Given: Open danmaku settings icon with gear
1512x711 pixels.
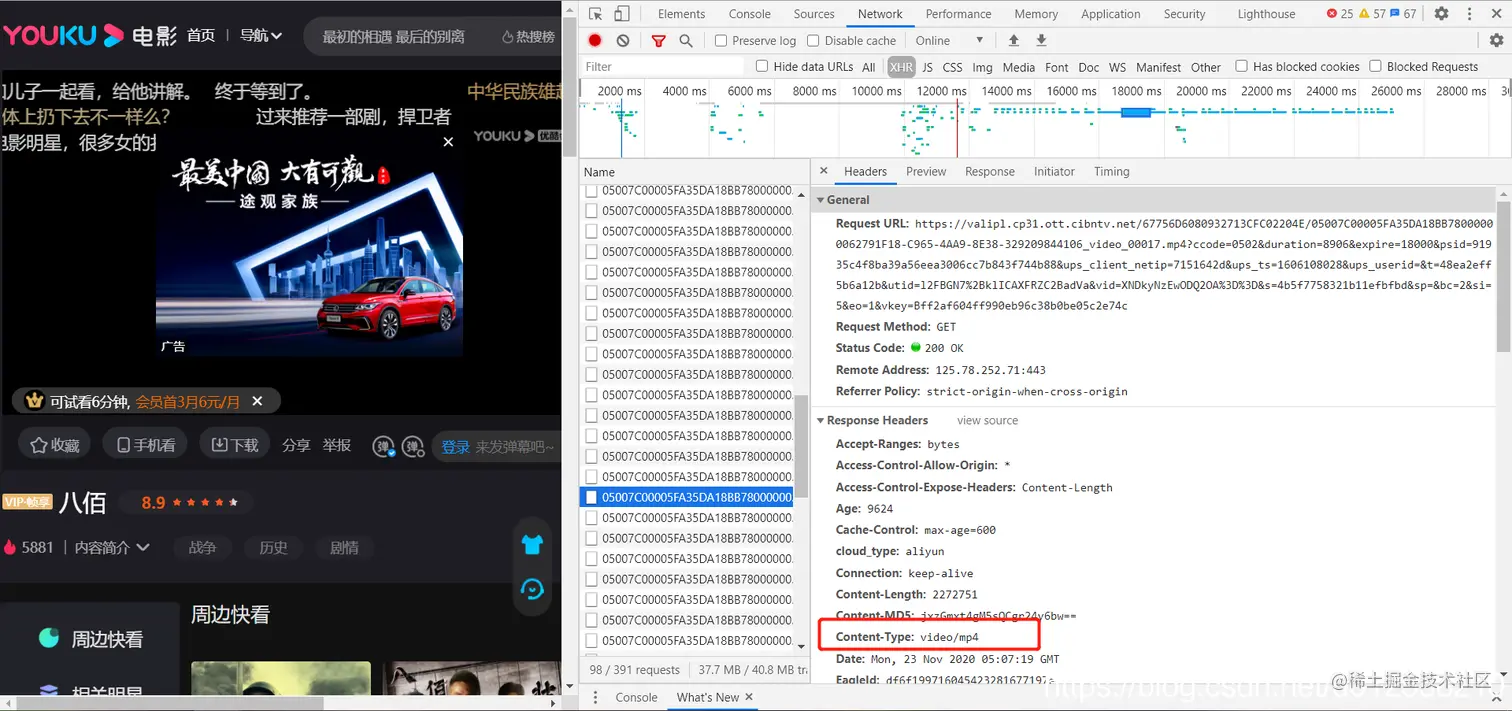Looking at the screenshot, I should coord(413,446).
